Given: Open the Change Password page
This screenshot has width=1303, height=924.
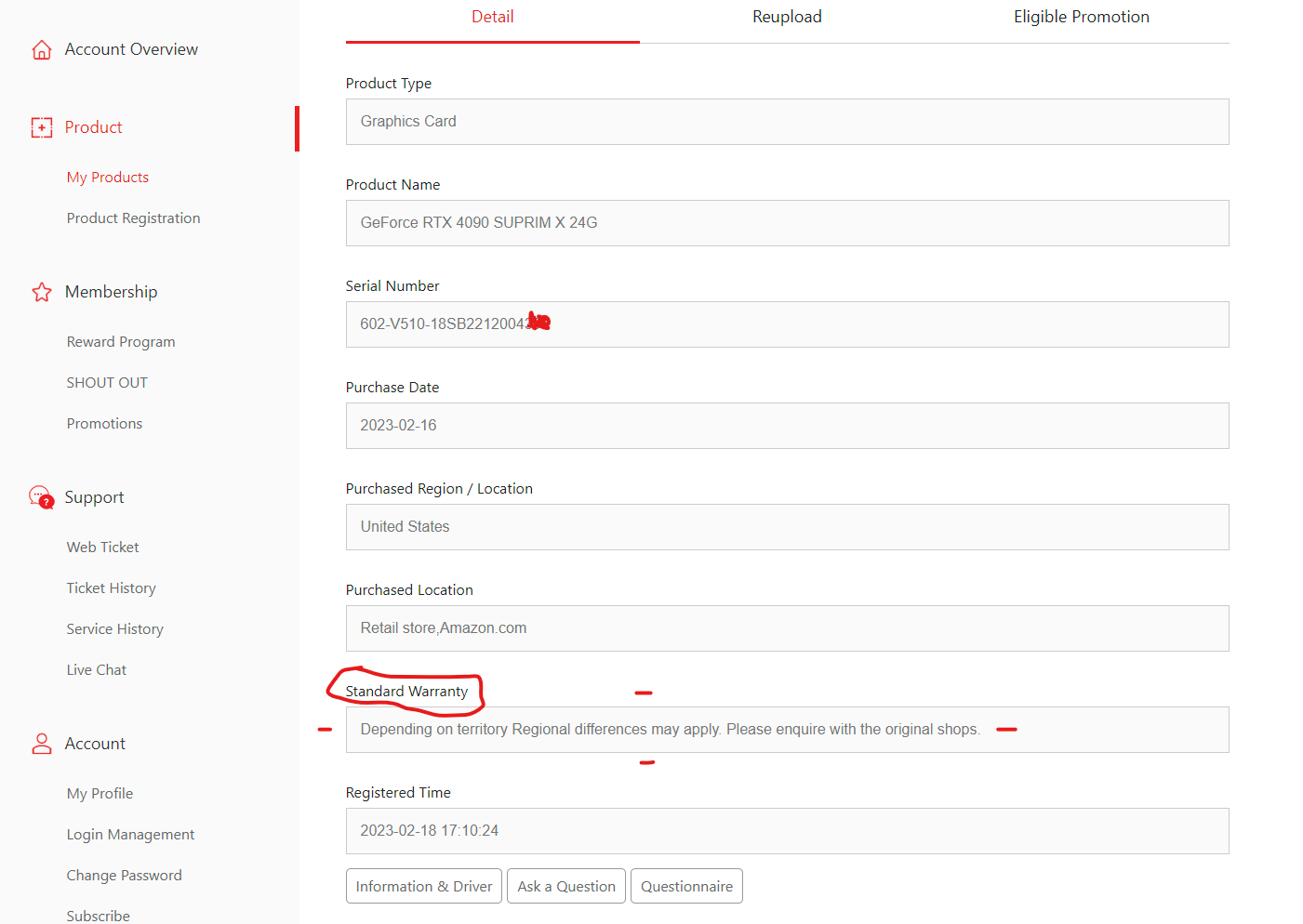Looking at the screenshot, I should (124, 876).
